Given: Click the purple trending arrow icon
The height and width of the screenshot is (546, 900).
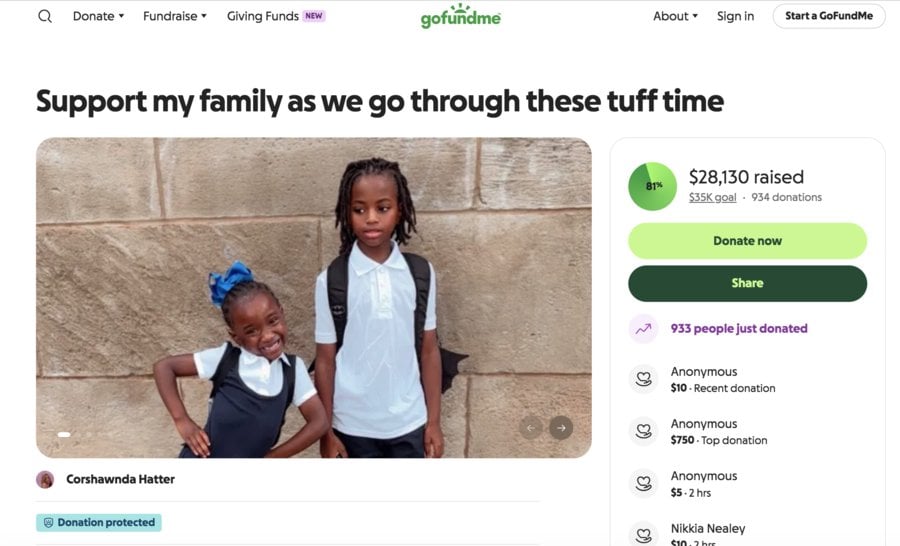Looking at the screenshot, I should 643,328.
